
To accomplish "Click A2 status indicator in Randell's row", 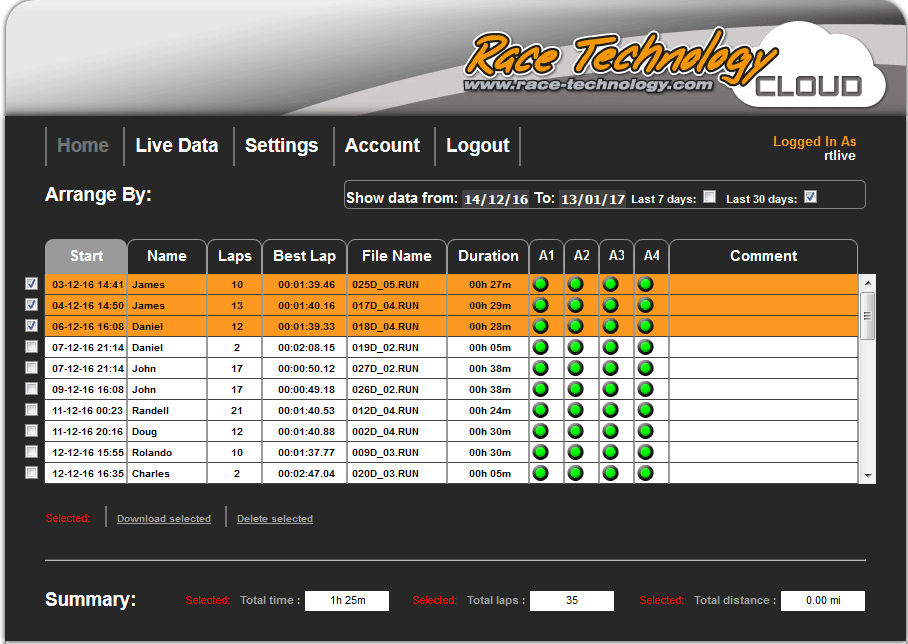I will point(576,411).
